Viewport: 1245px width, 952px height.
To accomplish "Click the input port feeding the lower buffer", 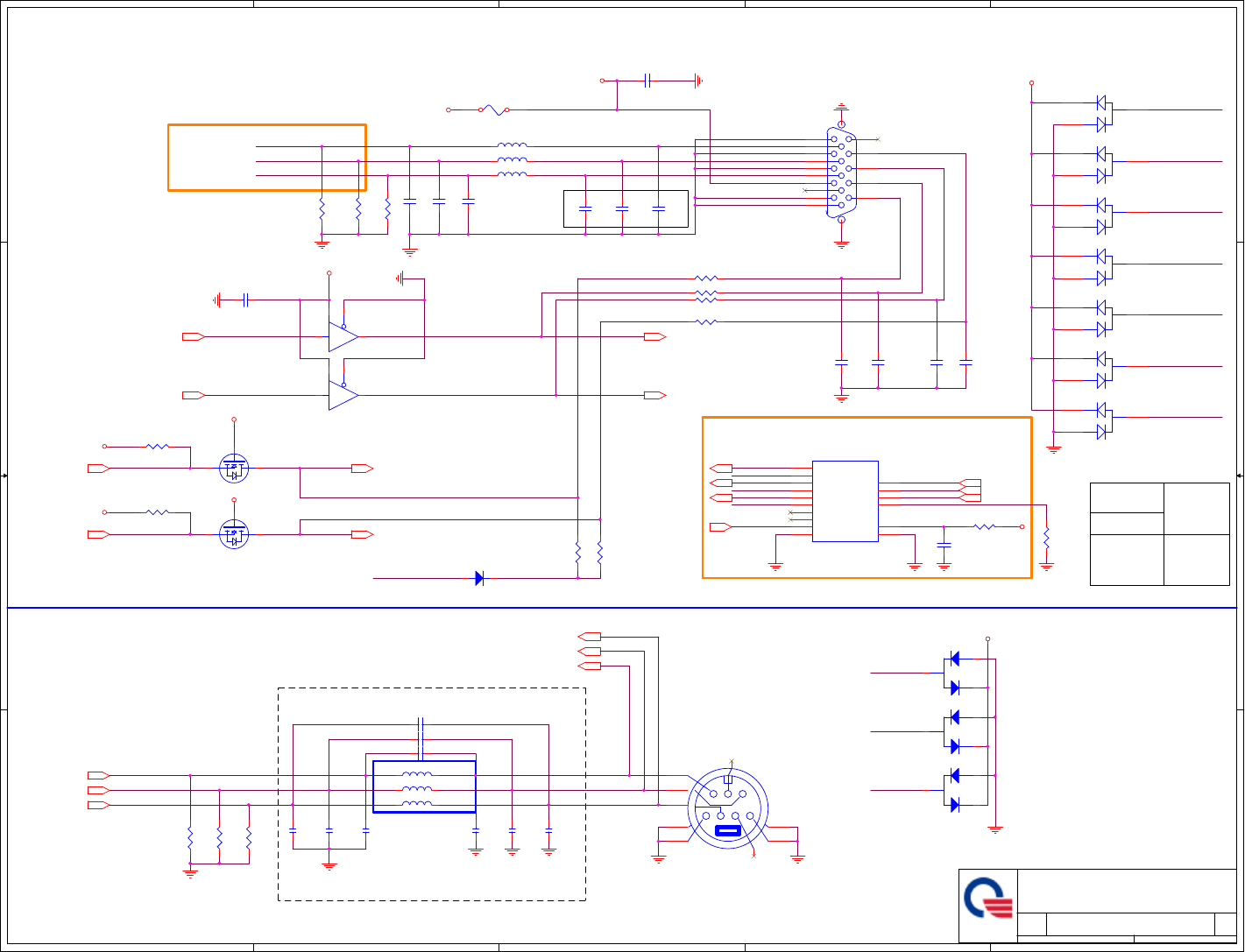I will [x=193, y=395].
